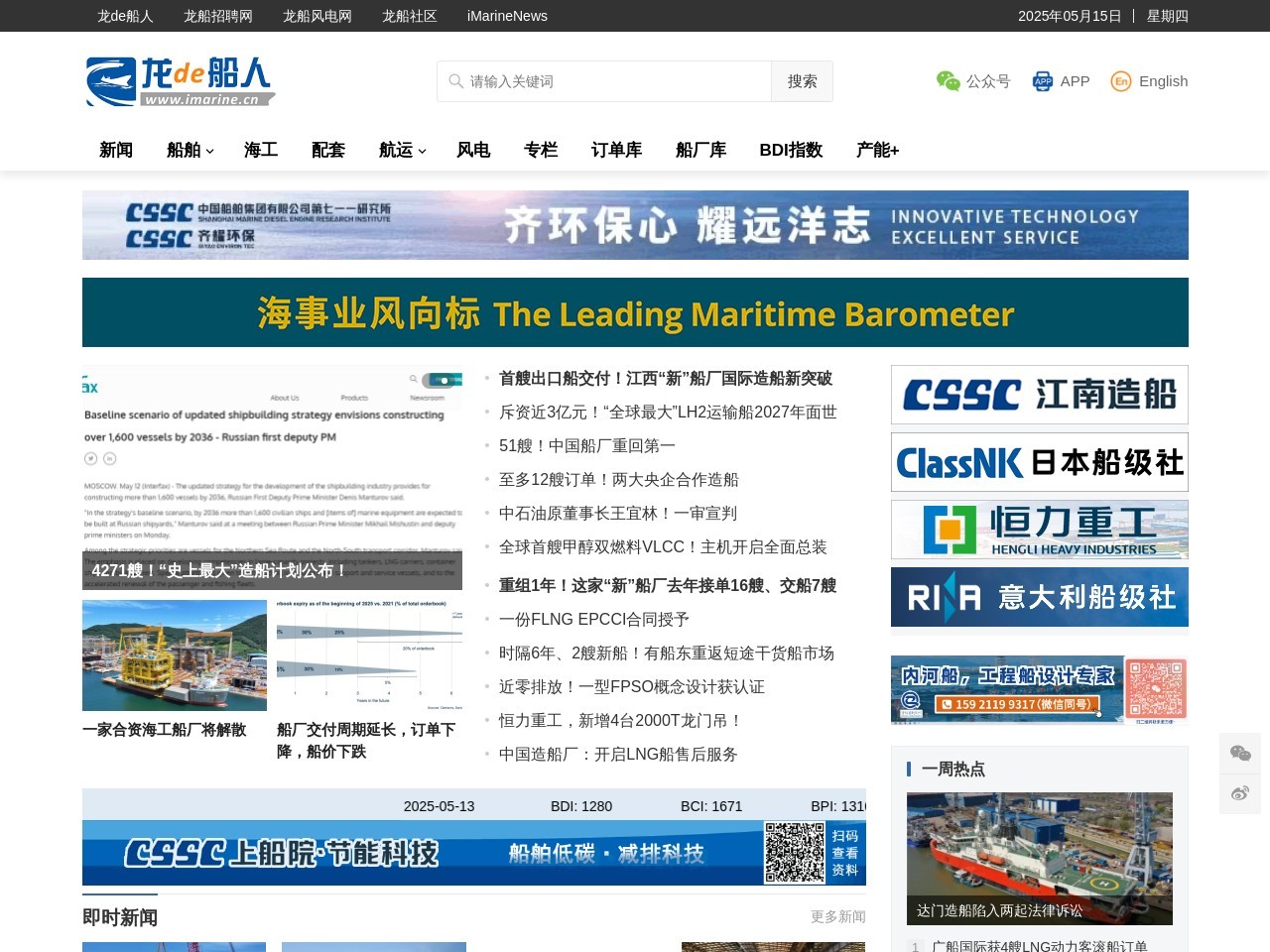Image resolution: width=1270 pixels, height=952 pixels.
Task: Open 一份FLNG EPCCI合同授予 article
Action: point(594,620)
